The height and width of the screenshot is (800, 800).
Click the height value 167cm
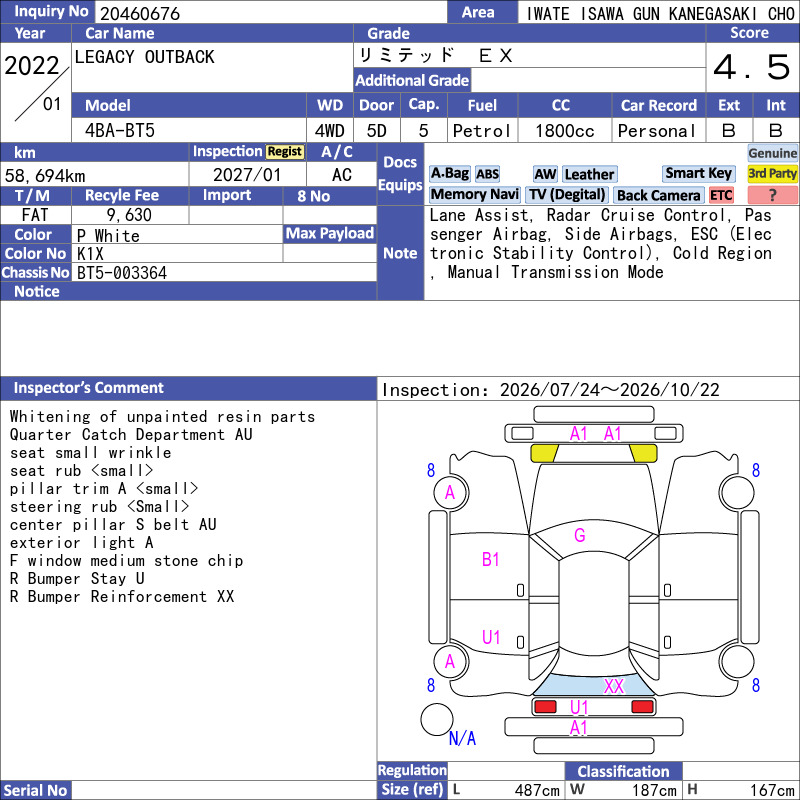(x=772, y=791)
